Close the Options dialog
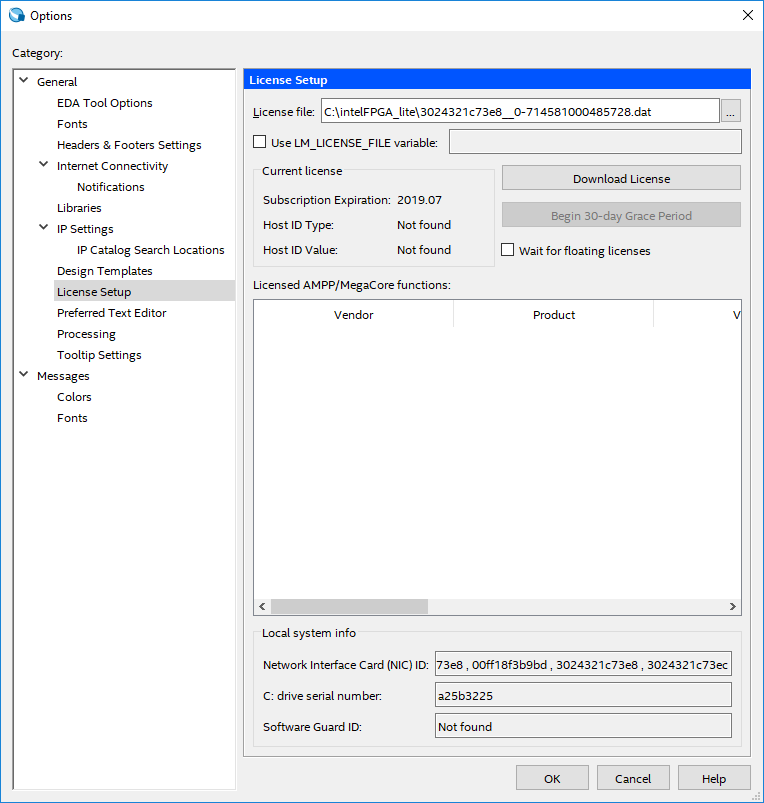 (748, 15)
